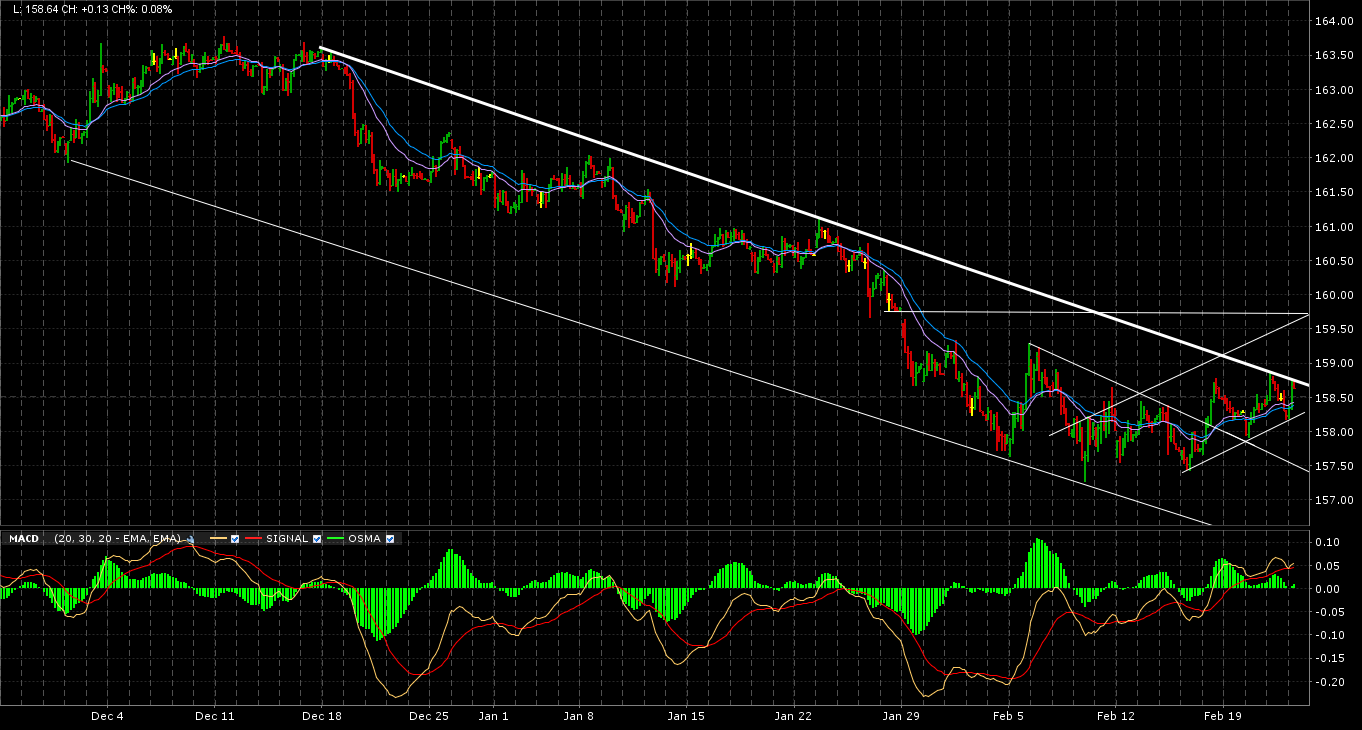Click the Dec 4 date label
This screenshot has width=1362, height=730.
(107, 716)
